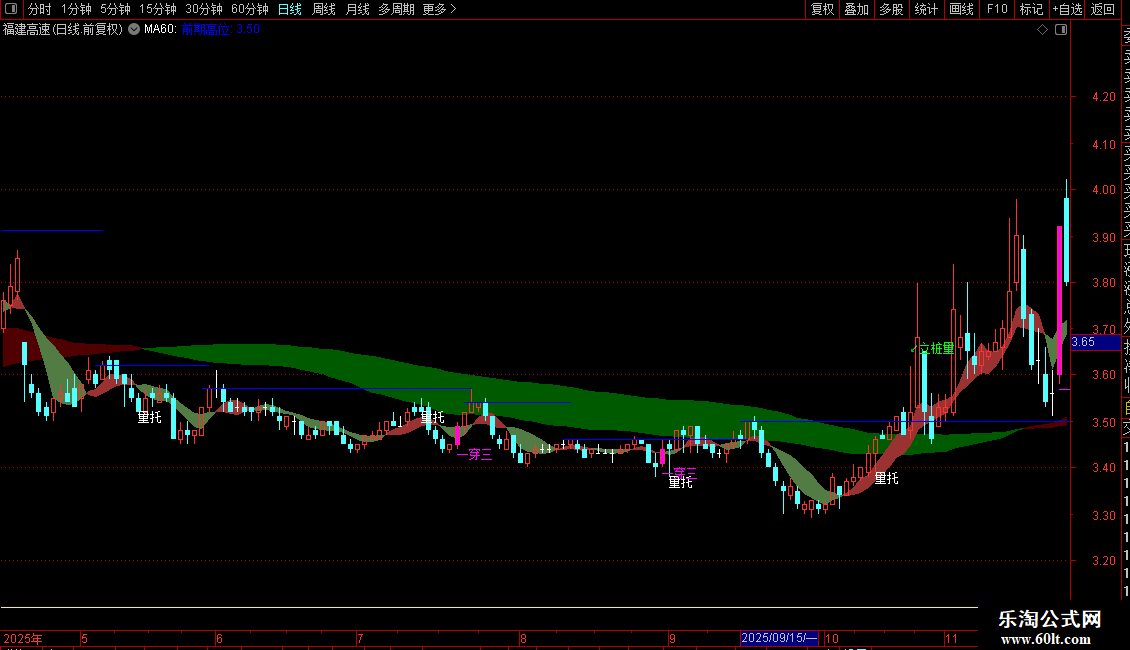Switch to 分时 intraday view
Viewport: 1130px width, 650px height.
pyautogui.click(x=40, y=9)
